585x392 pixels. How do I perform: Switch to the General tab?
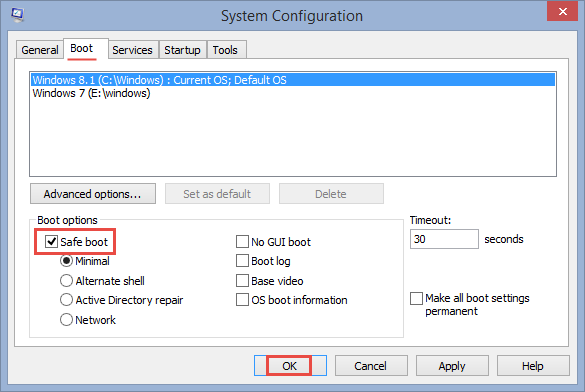click(39, 50)
